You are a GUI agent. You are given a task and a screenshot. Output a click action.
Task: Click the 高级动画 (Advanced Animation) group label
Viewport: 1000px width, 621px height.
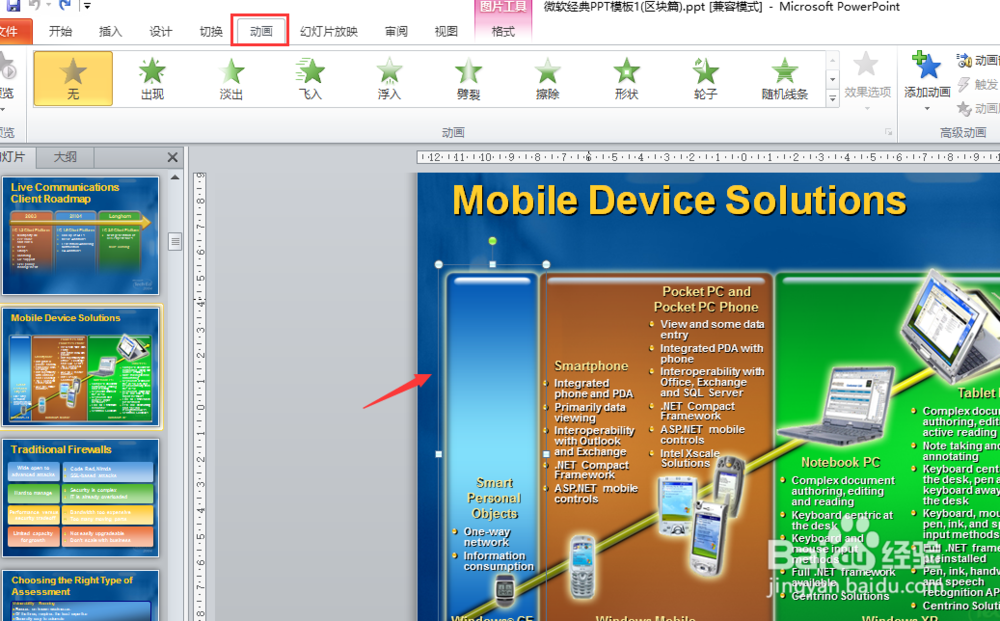click(962, 133)
